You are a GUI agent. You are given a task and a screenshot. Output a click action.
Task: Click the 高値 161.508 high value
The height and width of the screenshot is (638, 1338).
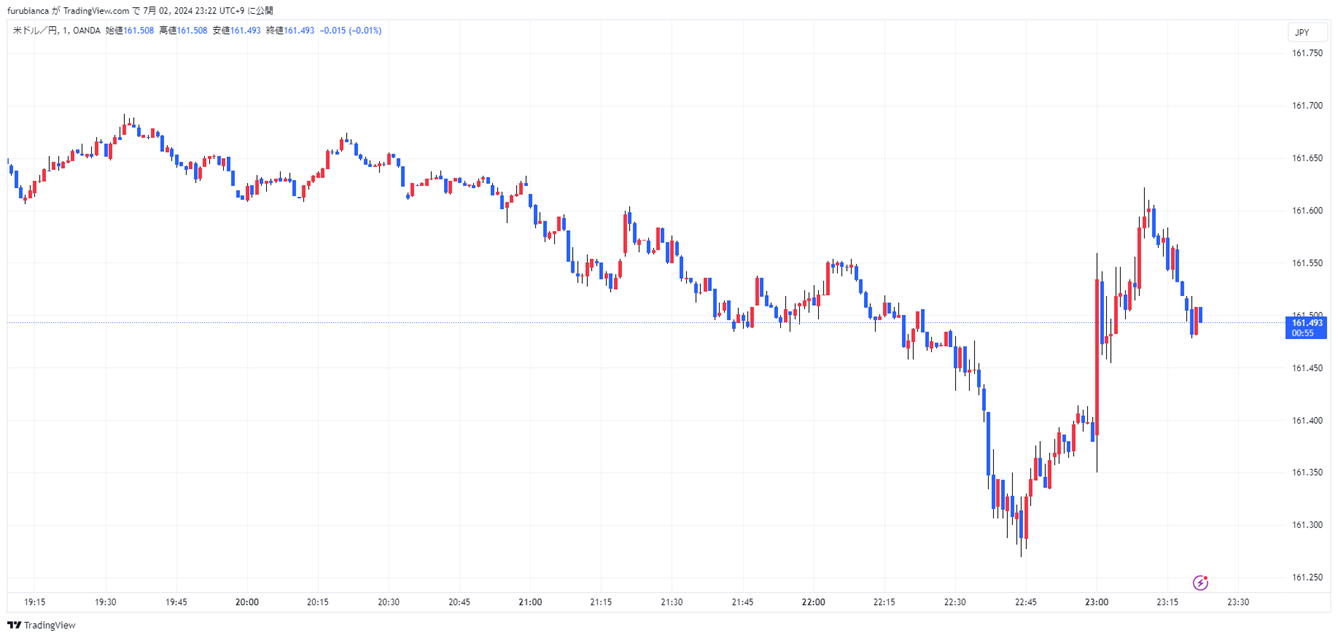point(192,30)
